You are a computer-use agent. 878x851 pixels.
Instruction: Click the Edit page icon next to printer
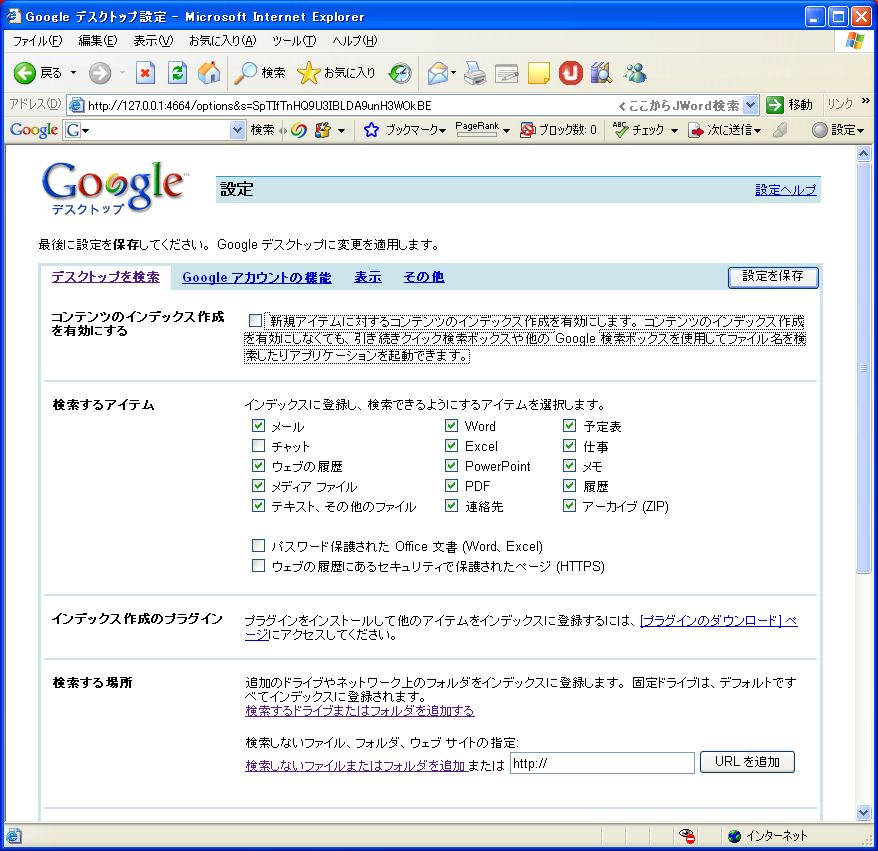coord(507,73)
